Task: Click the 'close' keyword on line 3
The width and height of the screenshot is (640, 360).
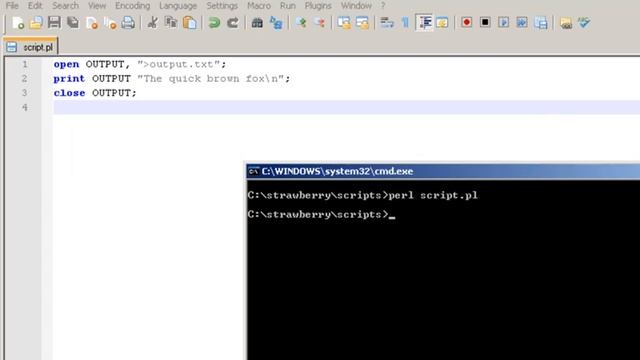Action: tap(69, 93)
